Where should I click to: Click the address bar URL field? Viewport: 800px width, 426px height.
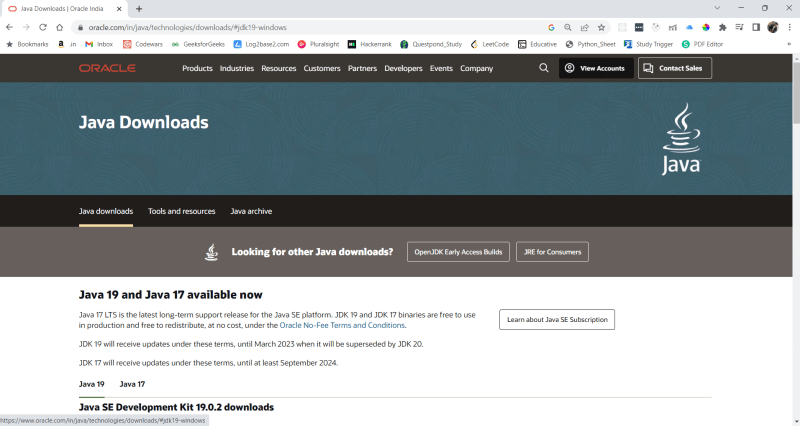tap(306, 28)
